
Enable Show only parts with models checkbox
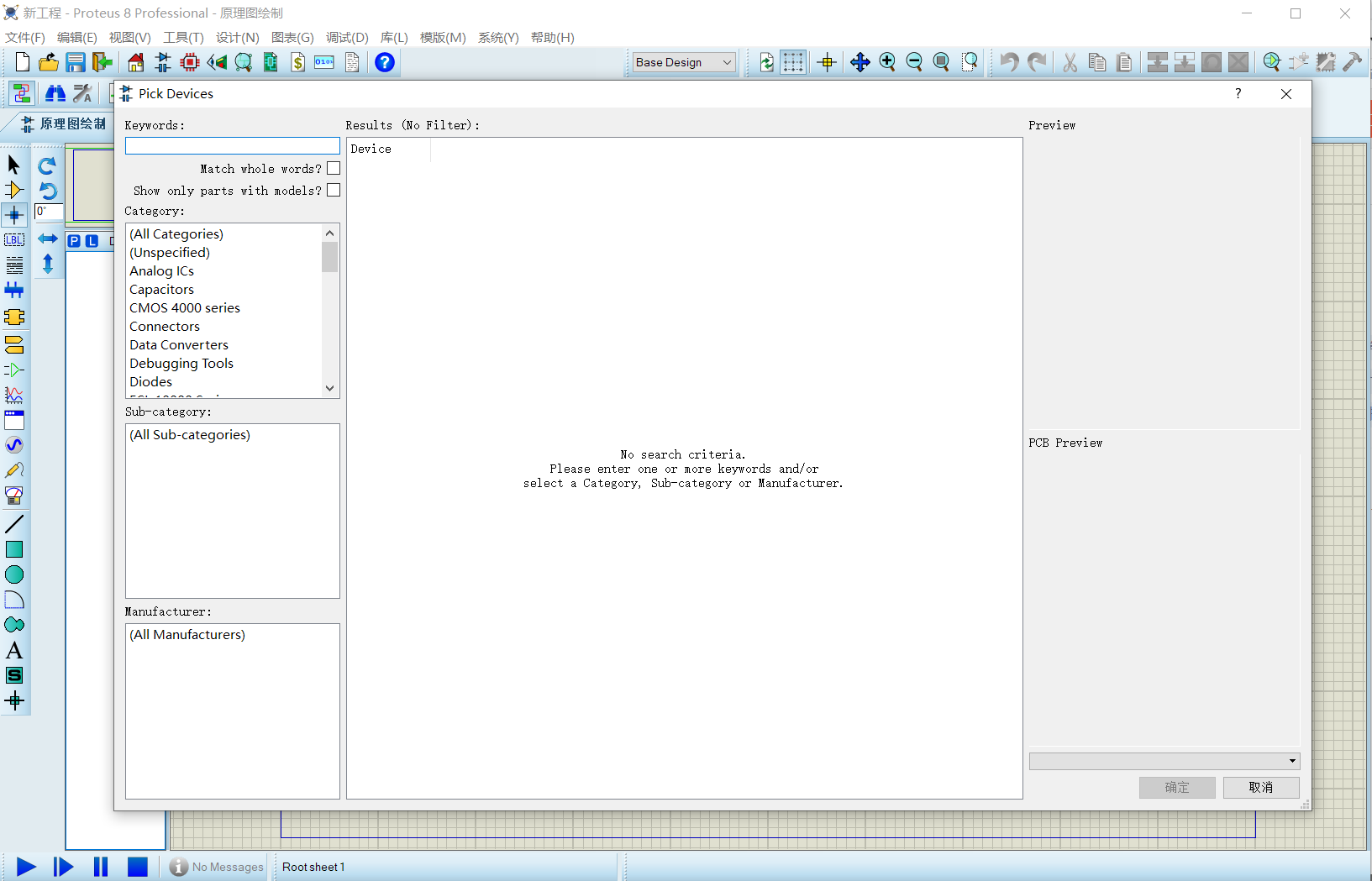tap(334, 190)
